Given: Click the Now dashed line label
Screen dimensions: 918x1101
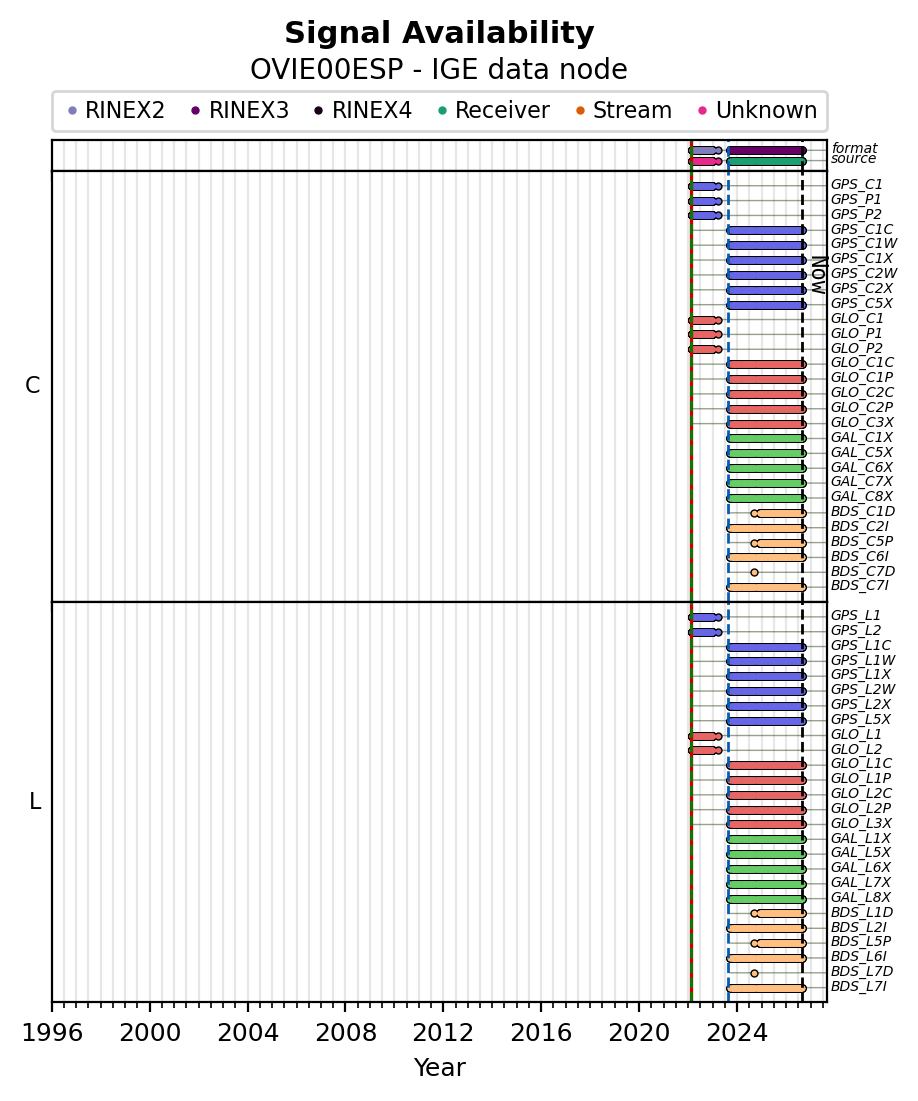Looking at the screenshot, I should tap(818, 275).
